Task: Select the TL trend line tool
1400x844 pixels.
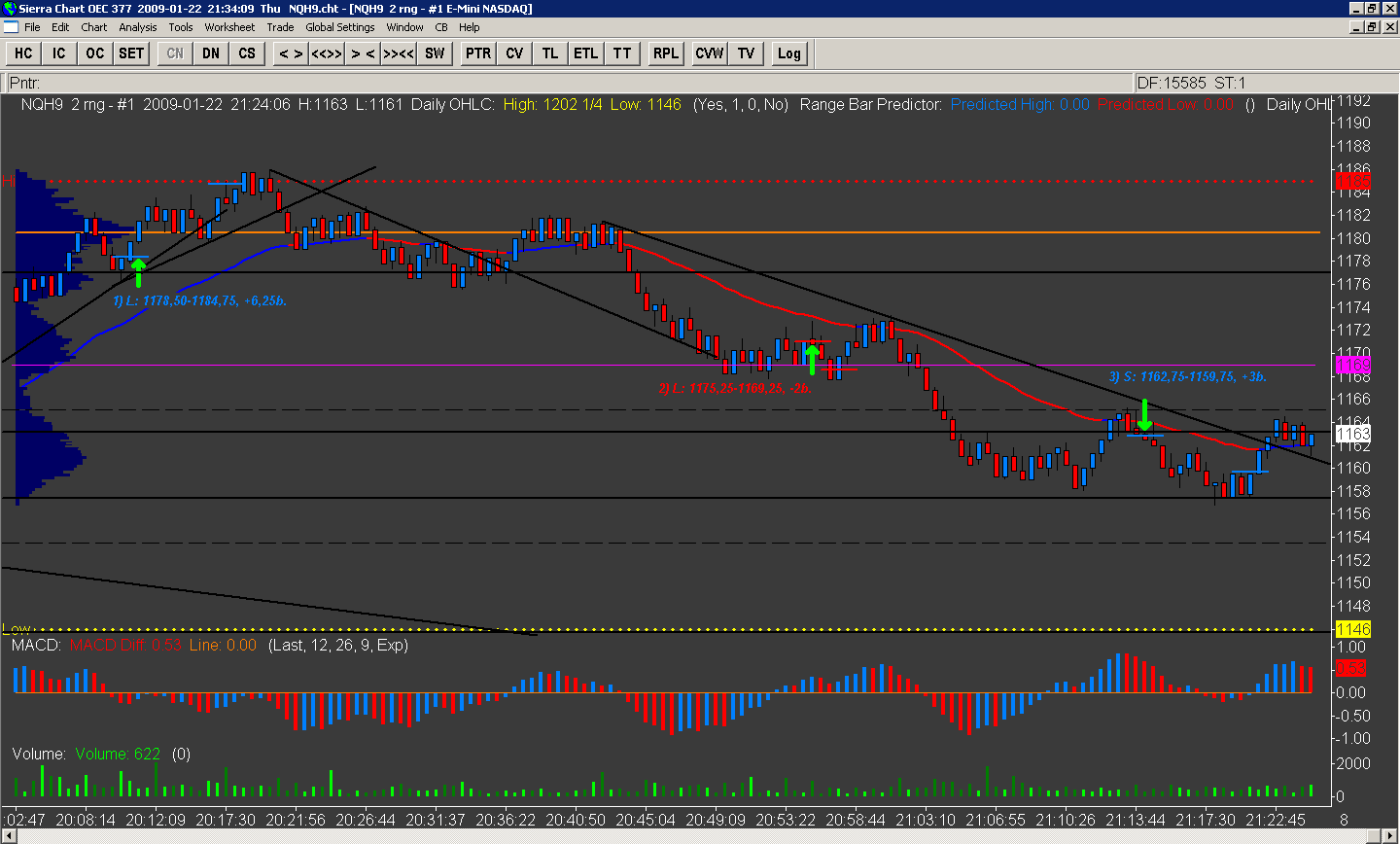Action: pos(550,53)
